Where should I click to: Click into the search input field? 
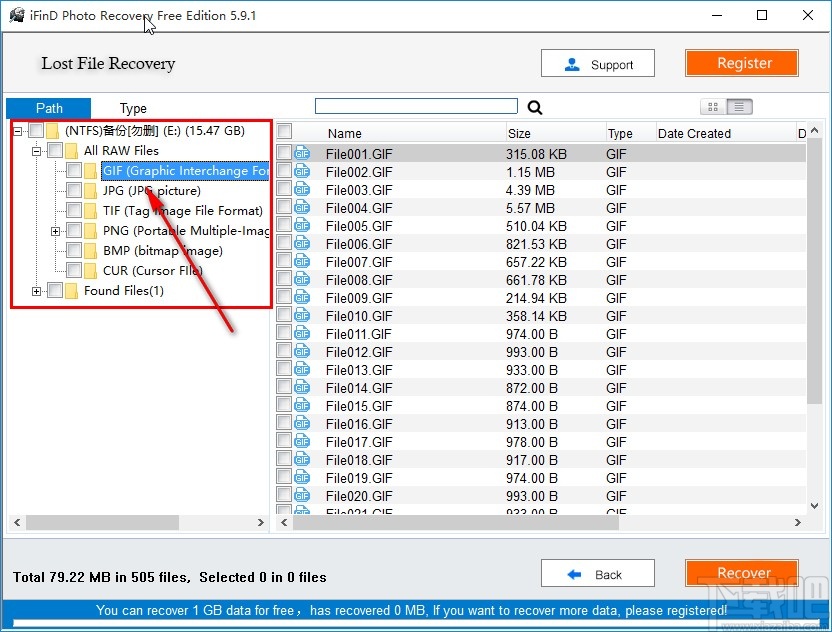pyautogui.click(x=416, y=106)
